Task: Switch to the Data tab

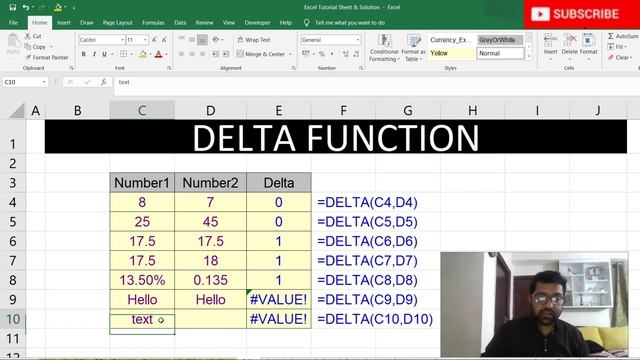Action: [x=180, y=22]
